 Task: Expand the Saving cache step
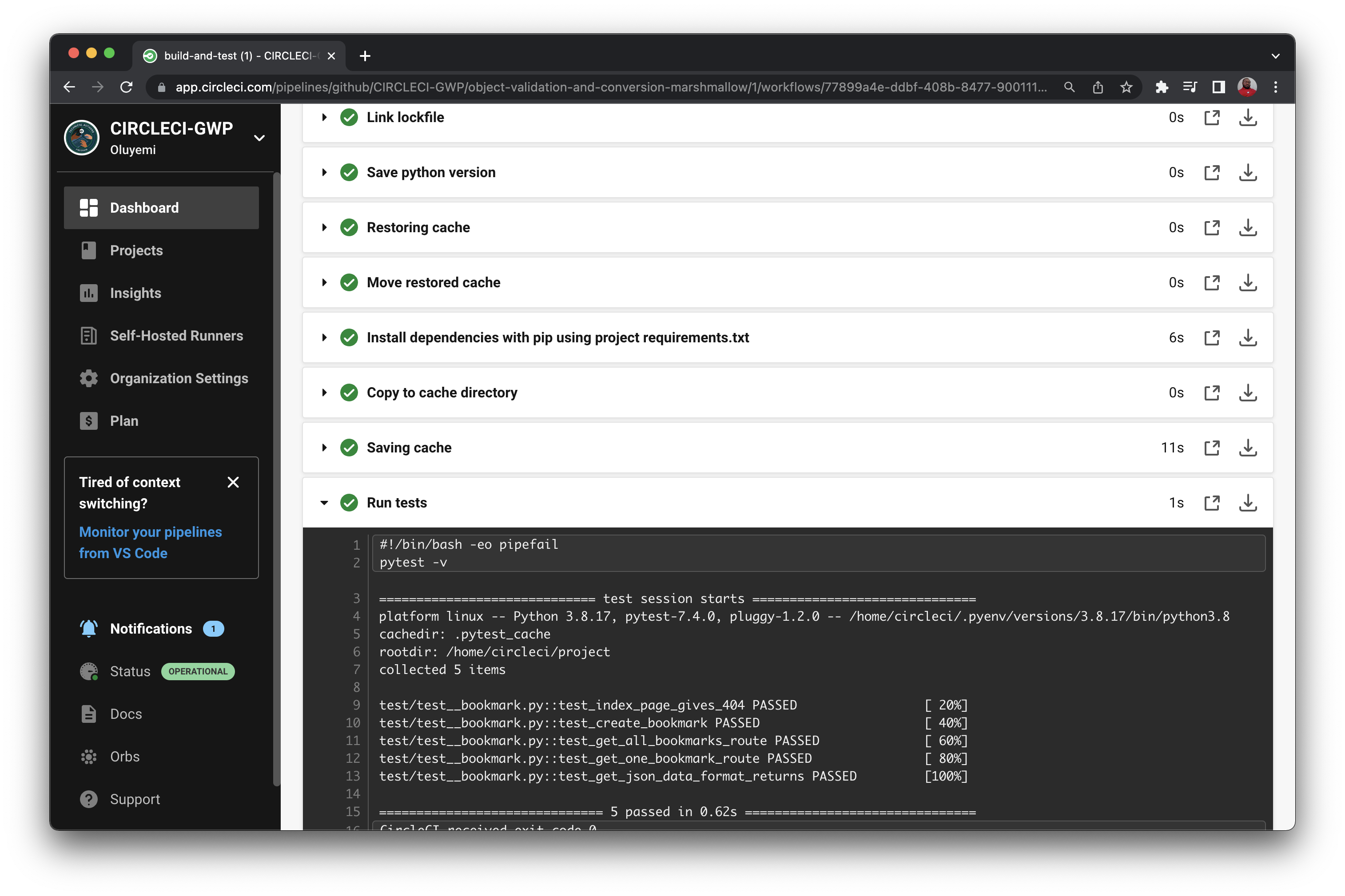(324, 448)
